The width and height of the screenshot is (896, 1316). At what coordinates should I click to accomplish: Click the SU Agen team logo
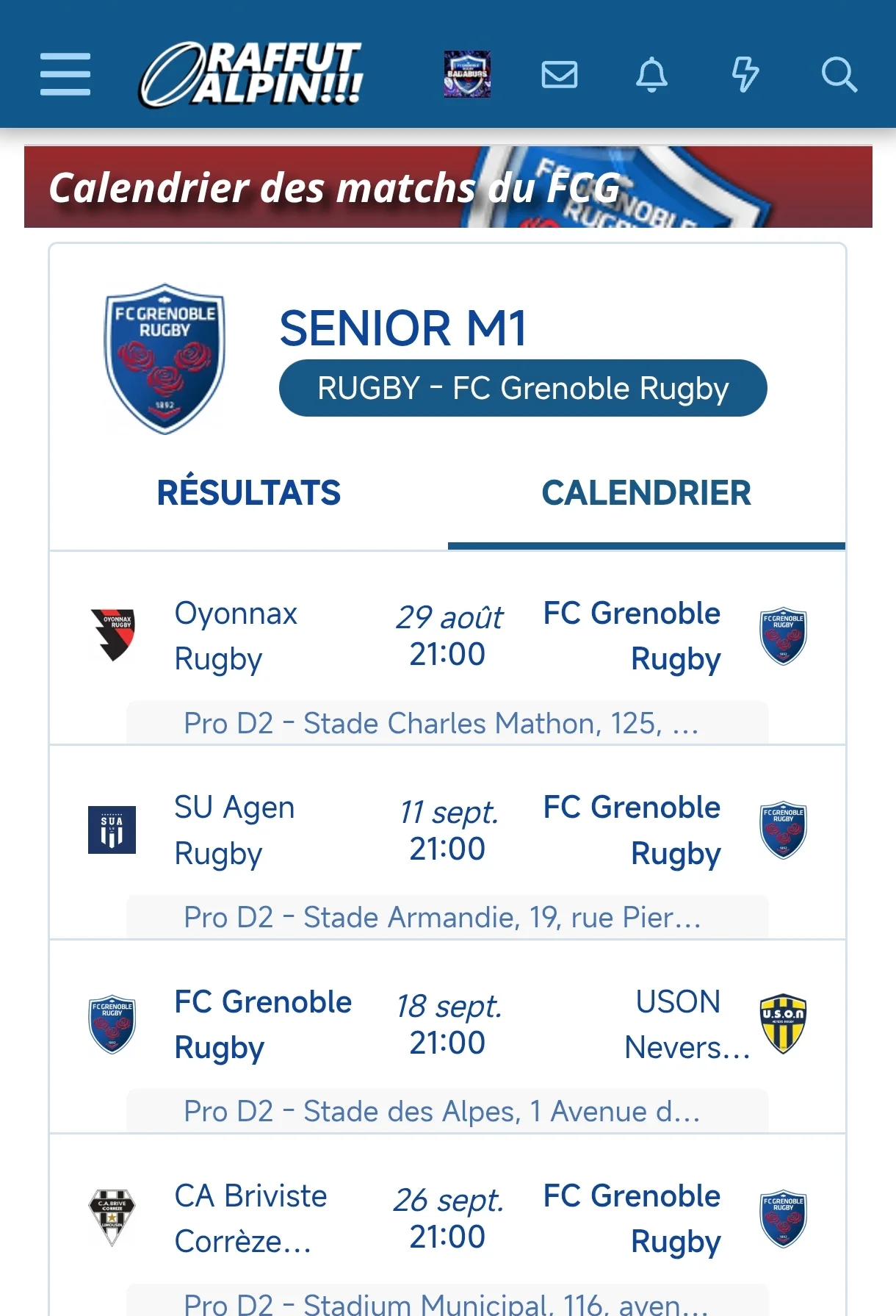[x=112, y=830]
